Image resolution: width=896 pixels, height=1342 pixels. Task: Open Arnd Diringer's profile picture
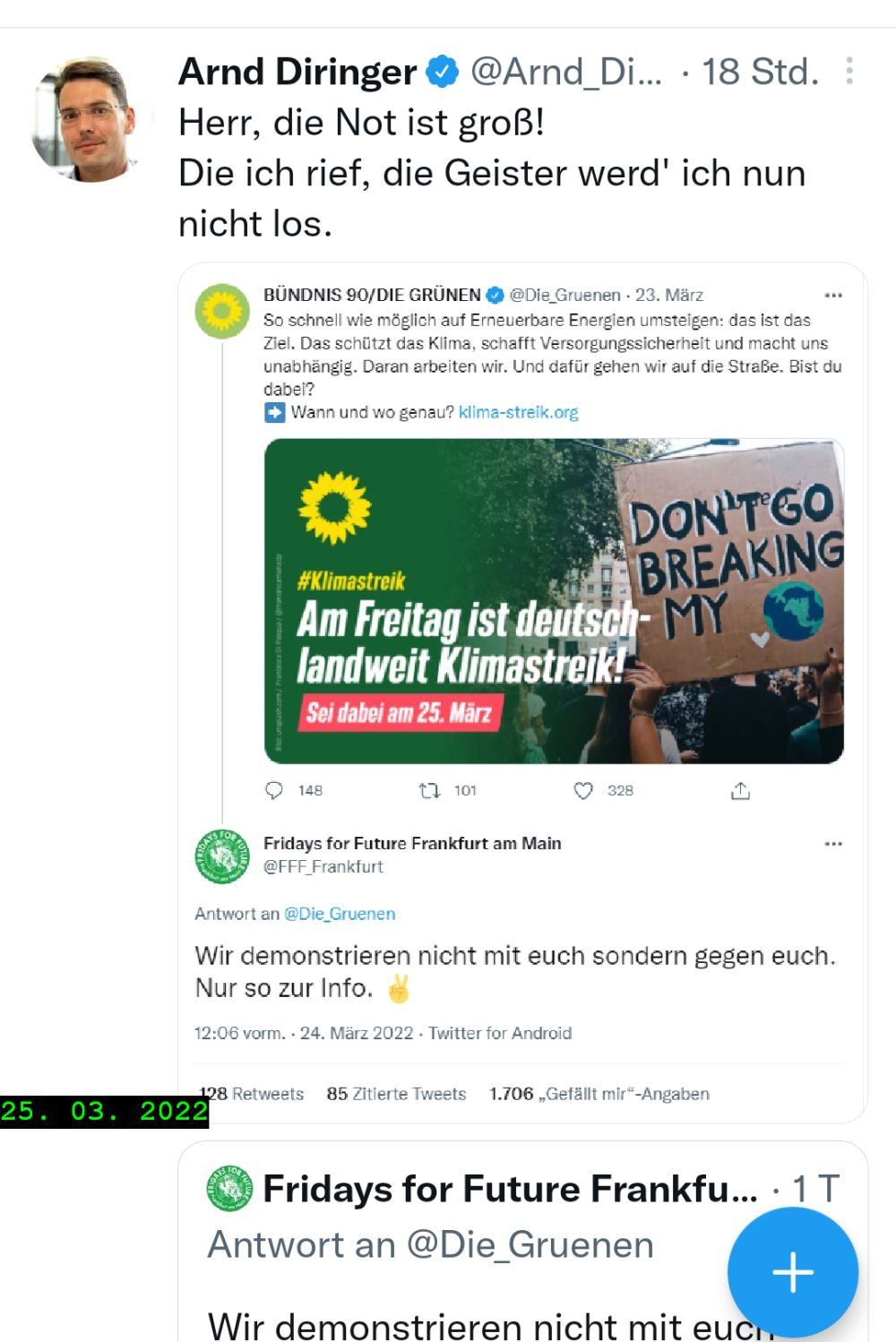(87, 121)
